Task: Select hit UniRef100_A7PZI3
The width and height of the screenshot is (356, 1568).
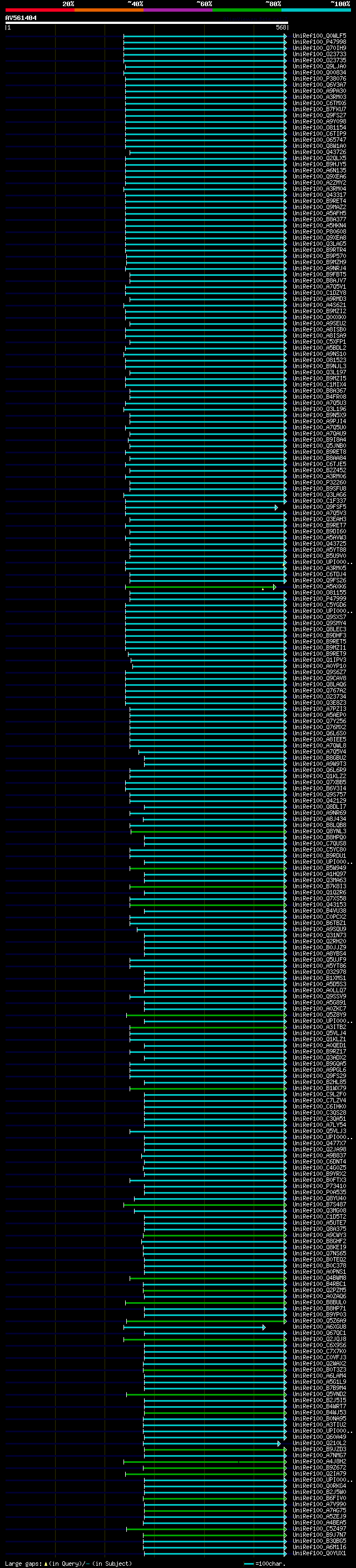Action: (319, 709)
